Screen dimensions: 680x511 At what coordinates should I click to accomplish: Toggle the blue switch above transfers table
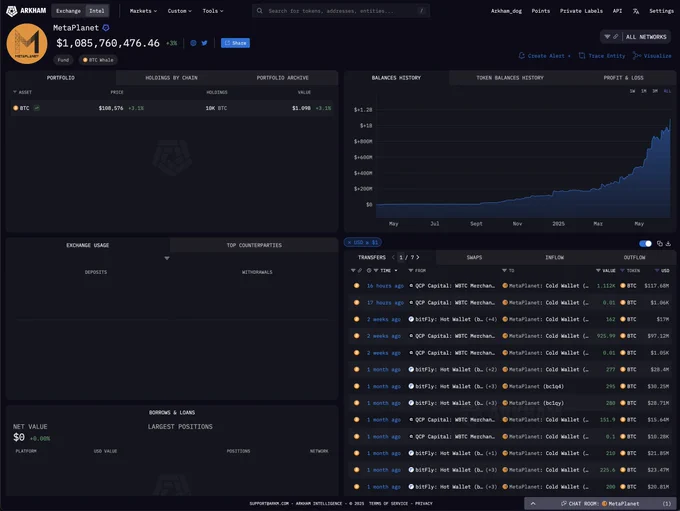645,243
